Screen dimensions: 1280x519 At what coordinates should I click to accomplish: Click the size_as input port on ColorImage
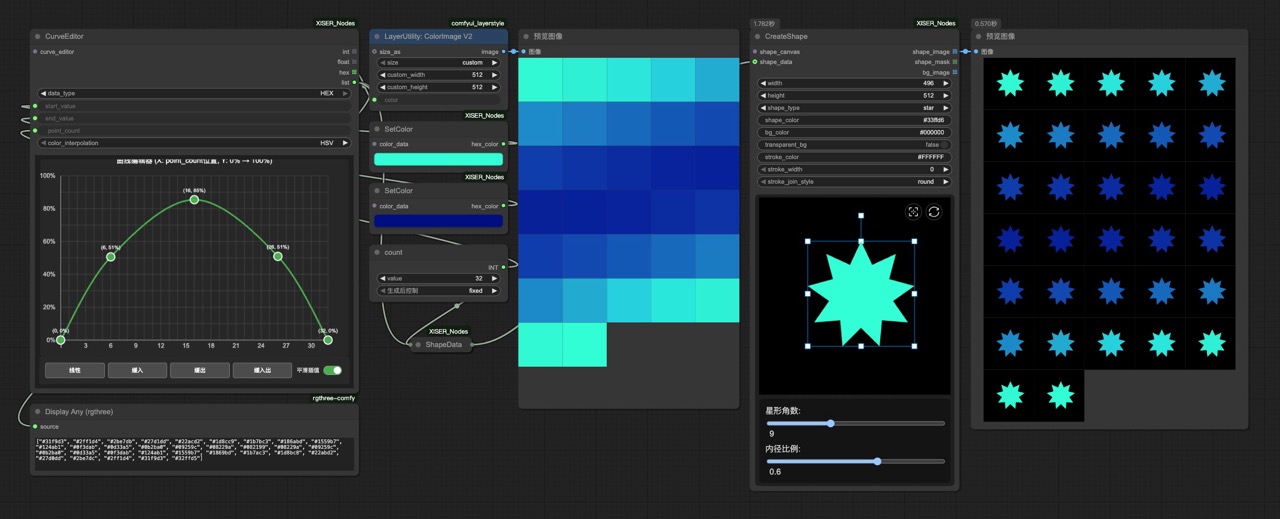[x=375, y=51]
